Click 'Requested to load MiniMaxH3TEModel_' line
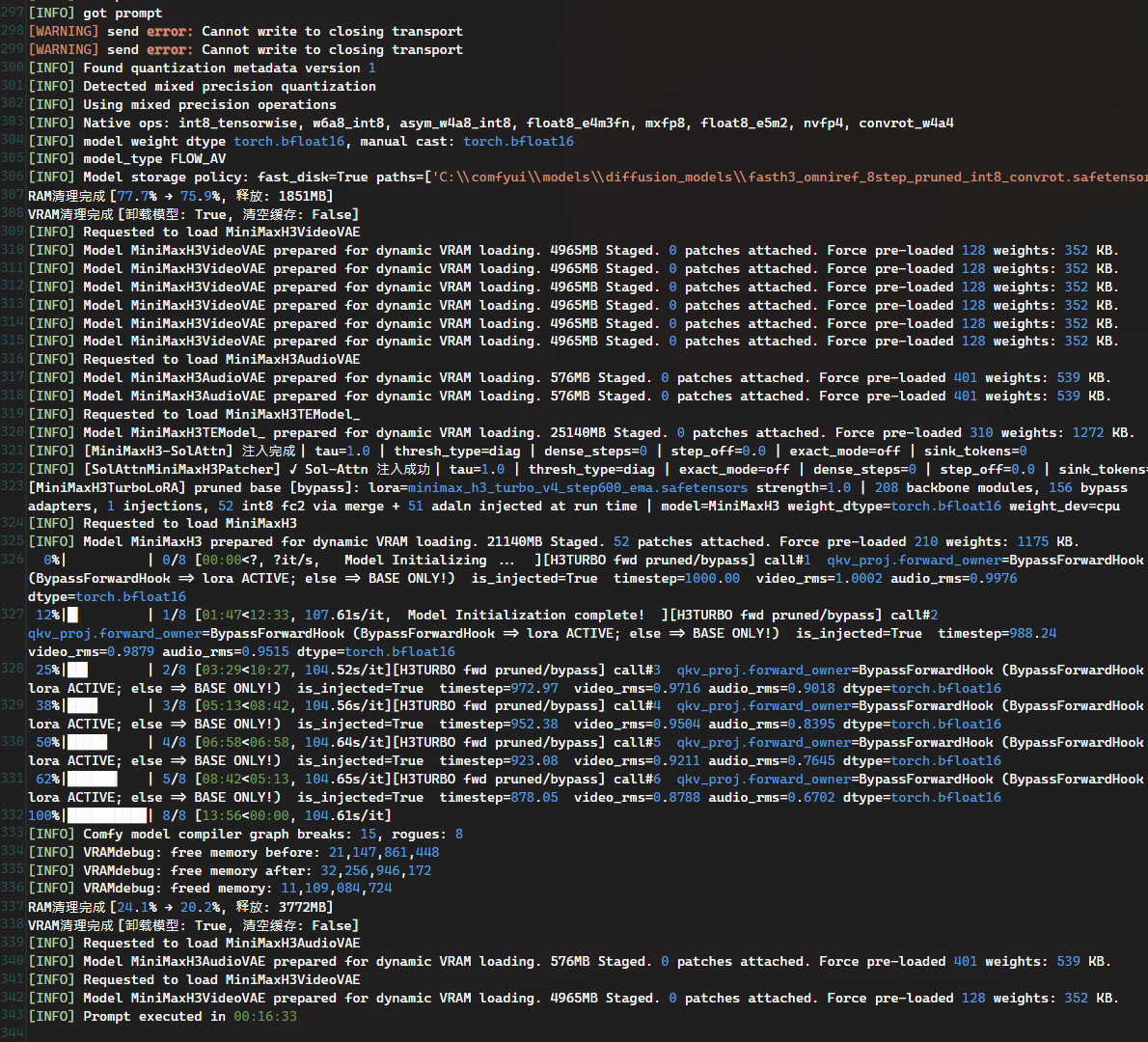 coord(194,415)
